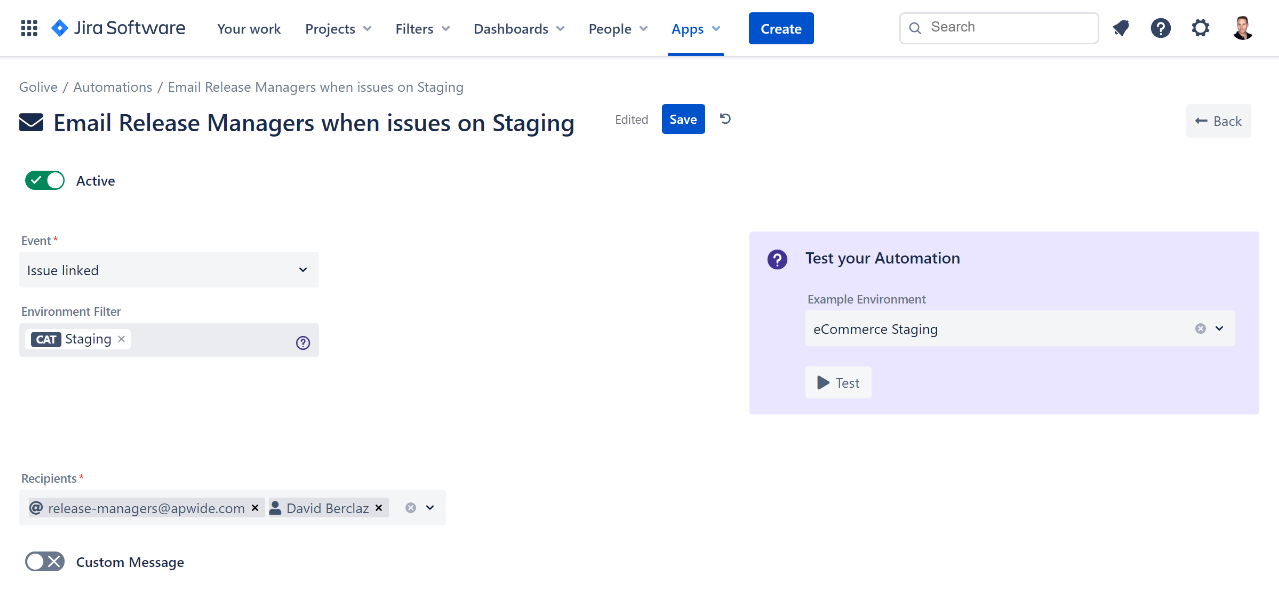Click the Environment Filter help icon
1279x589 pixels.
(x=303, y=342)
